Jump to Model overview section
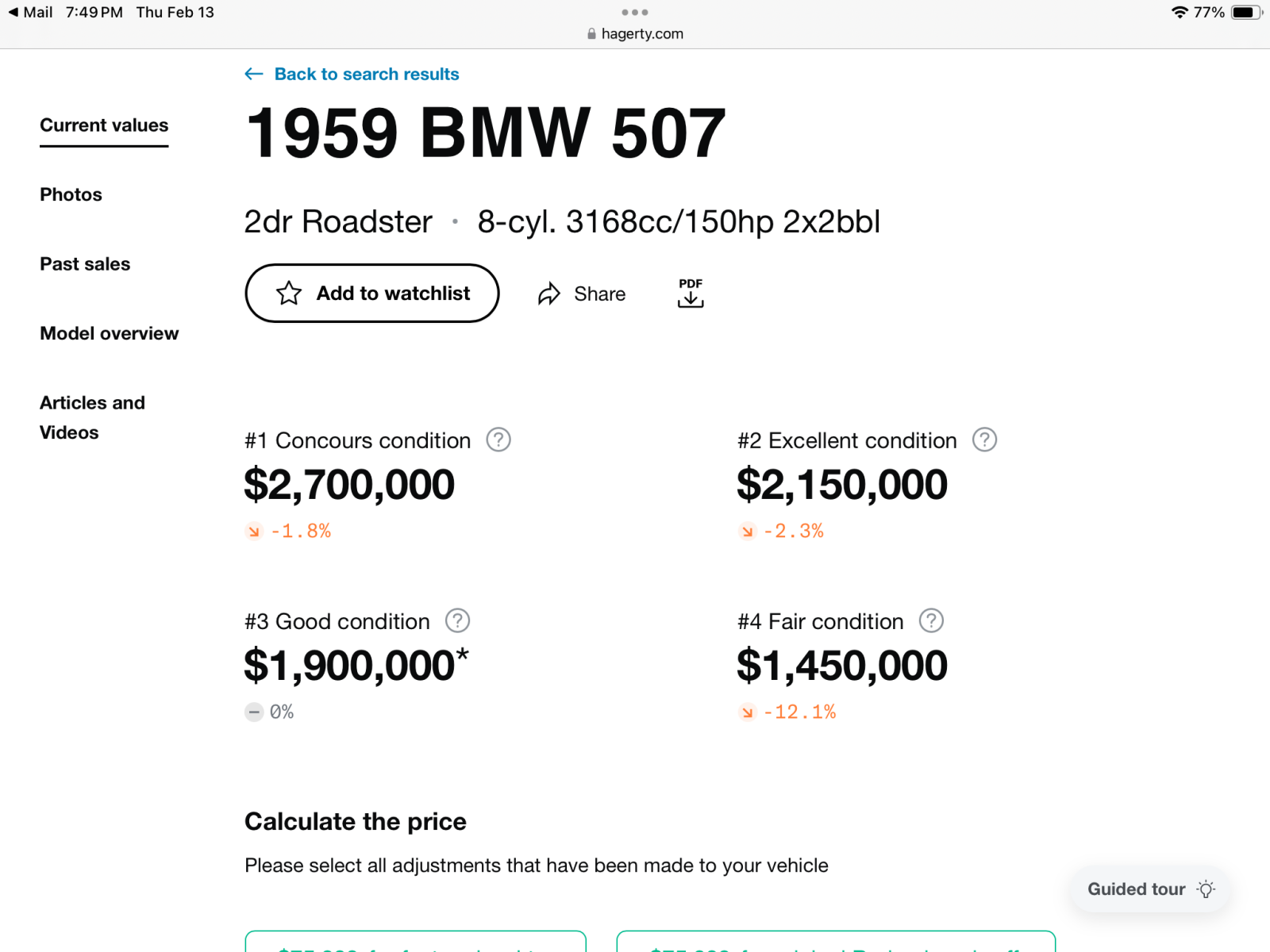Screen dimensions: 1270x952 110,333
